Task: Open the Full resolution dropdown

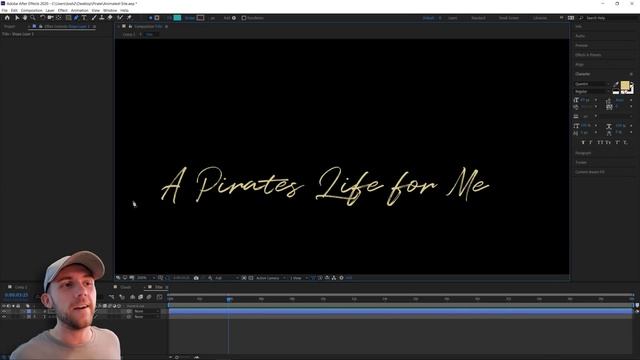Action: tap(227, 278)
